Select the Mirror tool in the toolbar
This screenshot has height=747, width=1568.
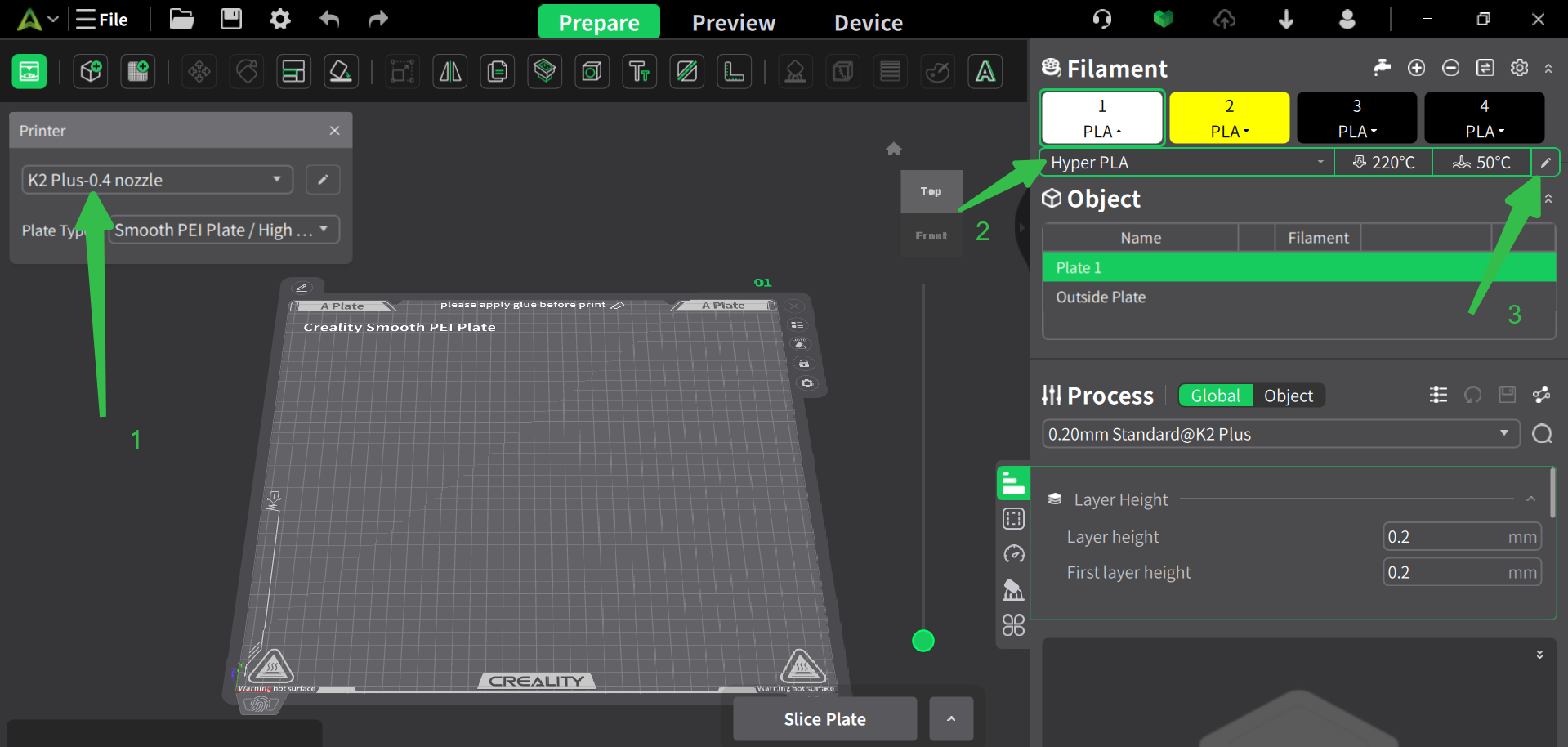click(450, 72)
